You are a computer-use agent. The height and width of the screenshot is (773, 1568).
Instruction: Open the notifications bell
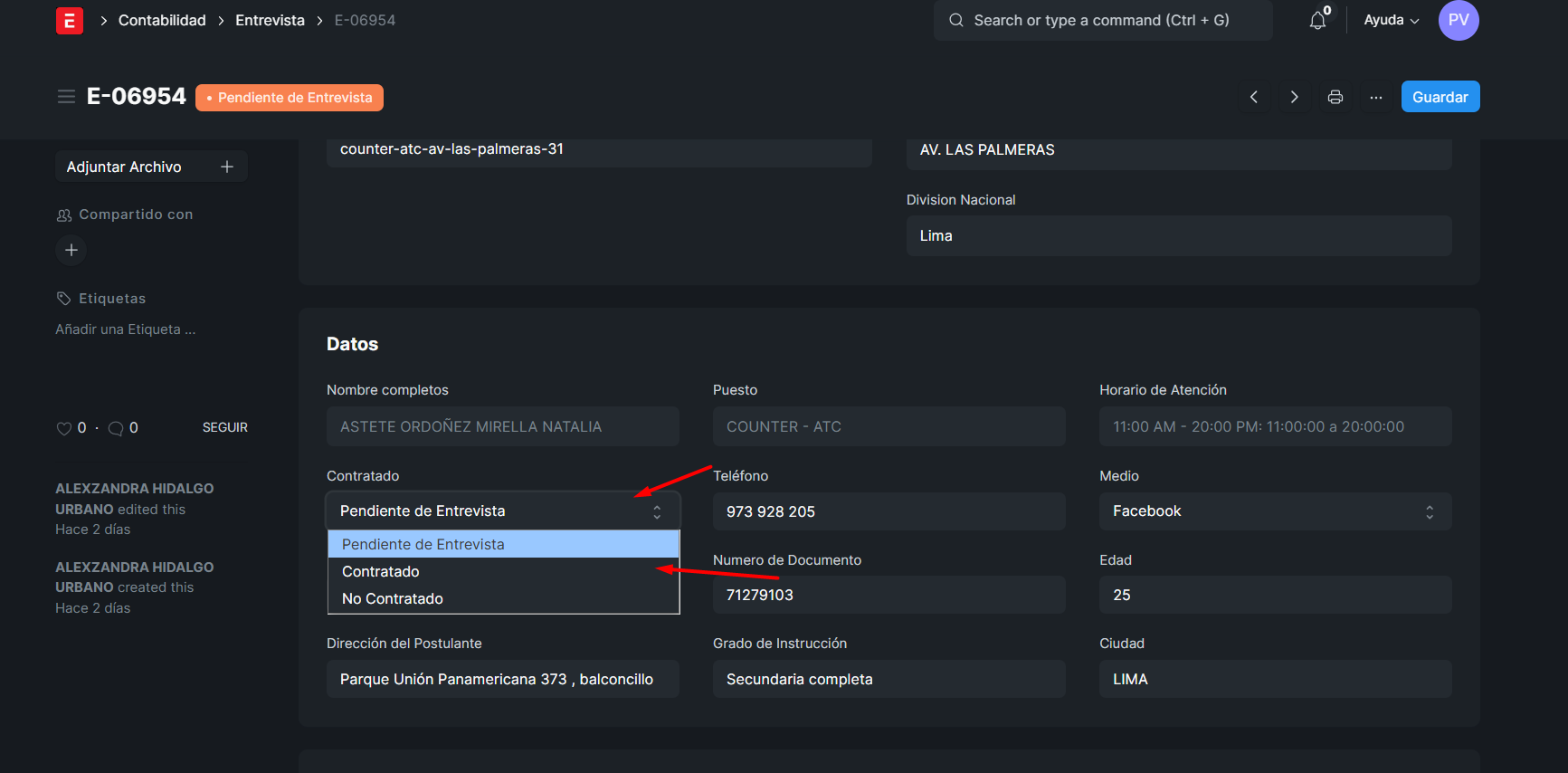[x=1317, y=21]
